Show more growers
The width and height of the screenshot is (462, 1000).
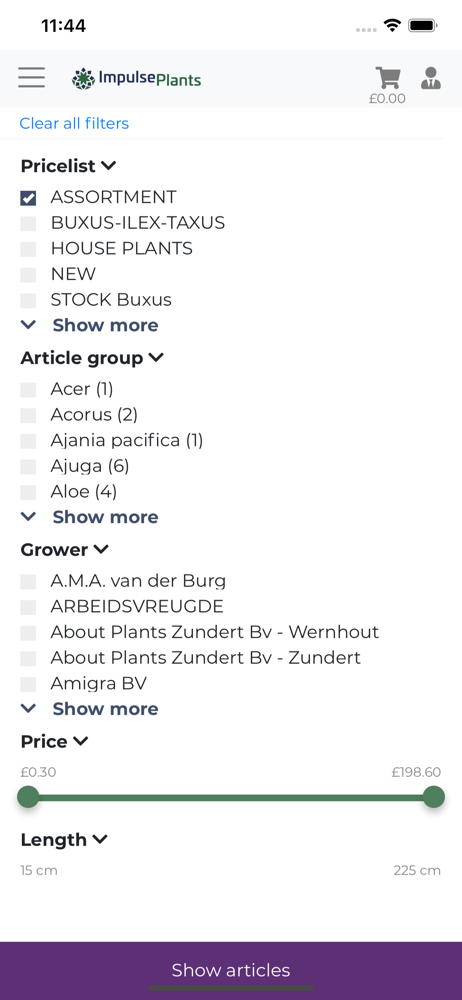89,709
